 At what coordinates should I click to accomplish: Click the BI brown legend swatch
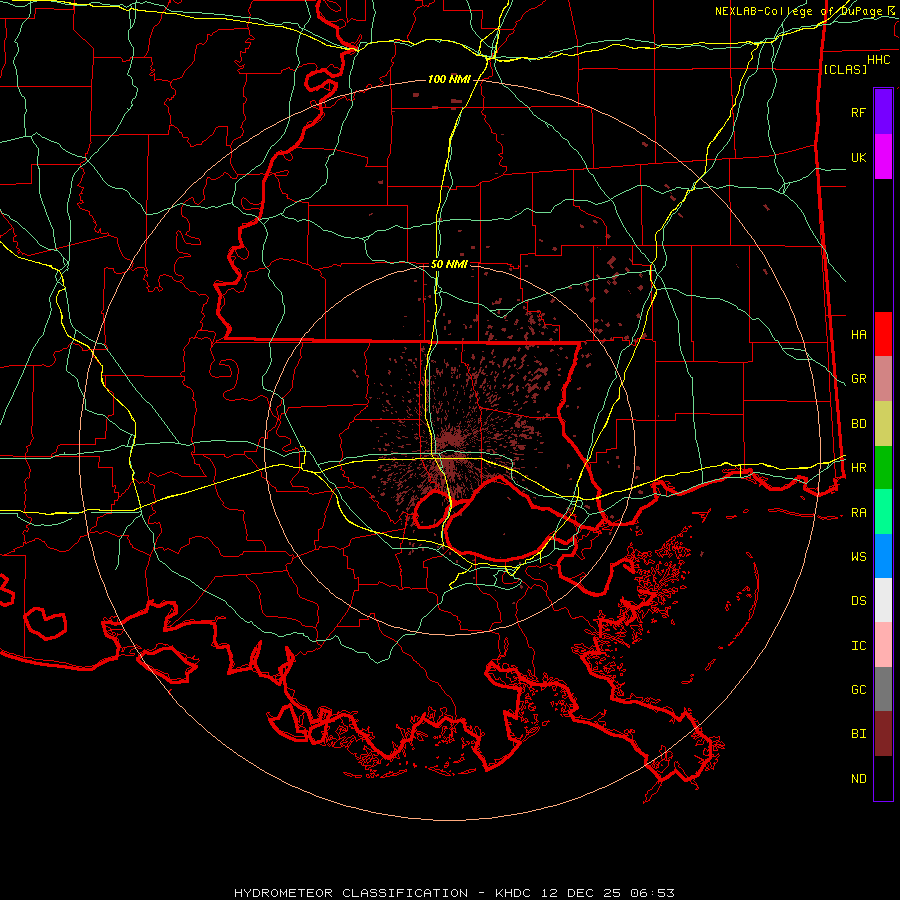(x=883, y=734)
